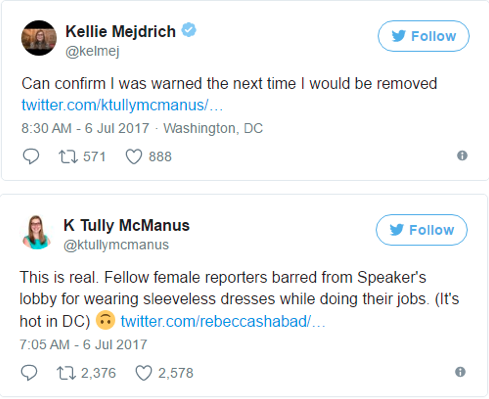Viewport: 489px width, 399px height.
Task: Follow Kellie Mejdrich
Action: pos(423,36)
